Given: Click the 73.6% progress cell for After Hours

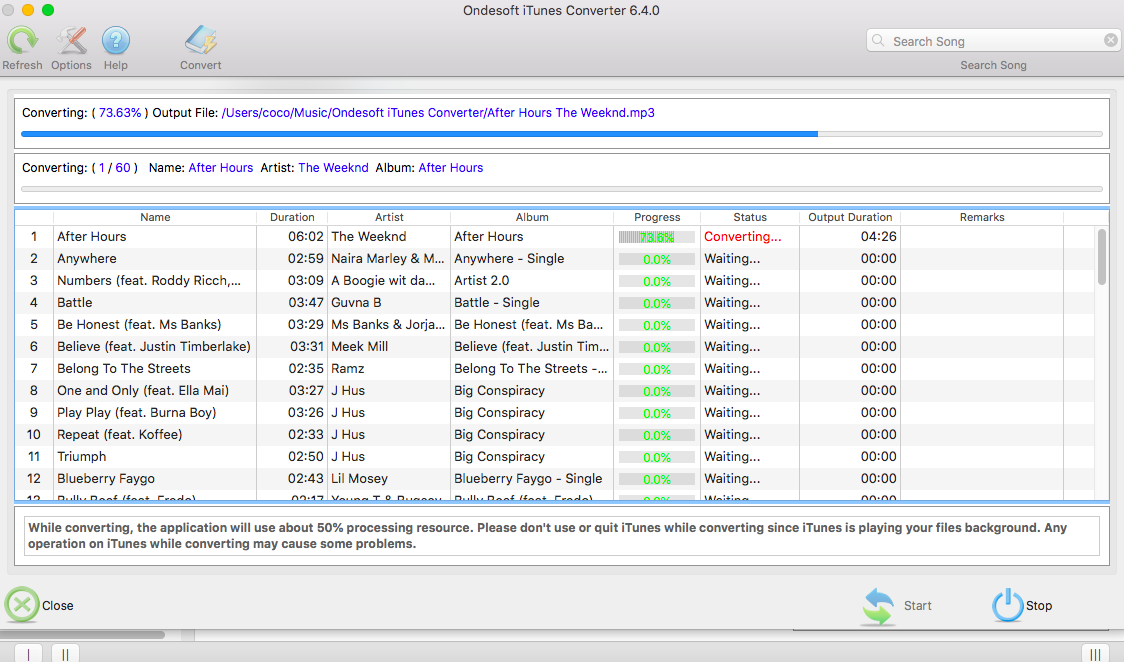Looking at the screenshot, I should click(x=657, y=237).
